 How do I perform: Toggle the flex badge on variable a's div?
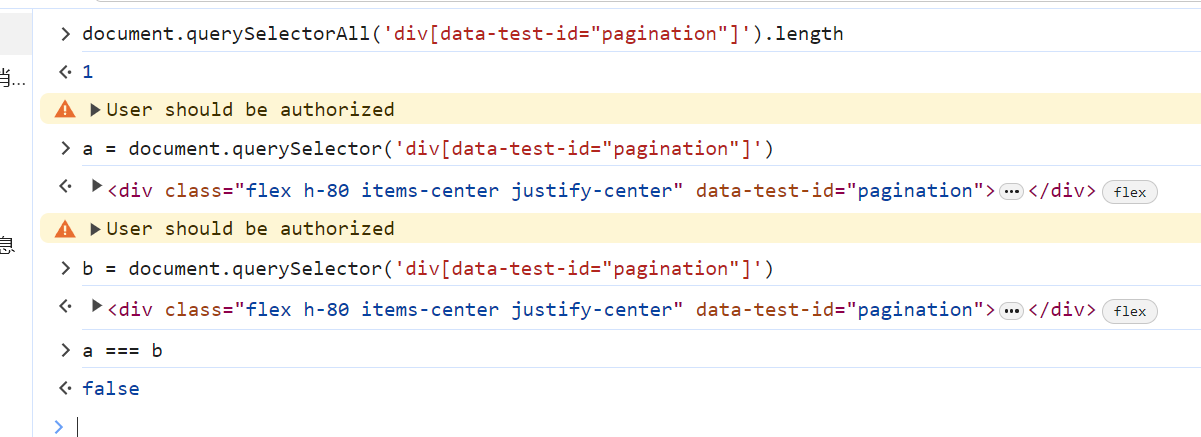tap(1129, 192)
